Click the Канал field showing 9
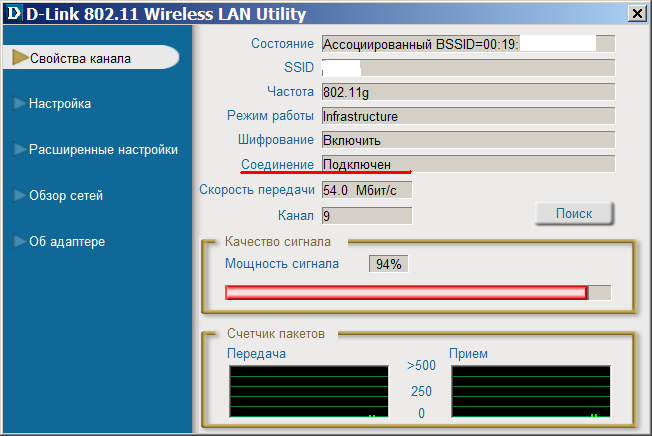Image resolution: width=652 pixels, height=436 pixels. (x=367, y=216)
